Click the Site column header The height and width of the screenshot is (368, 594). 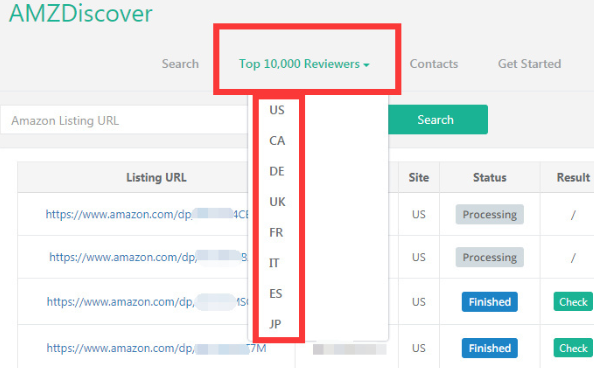(x=419, y=177)
